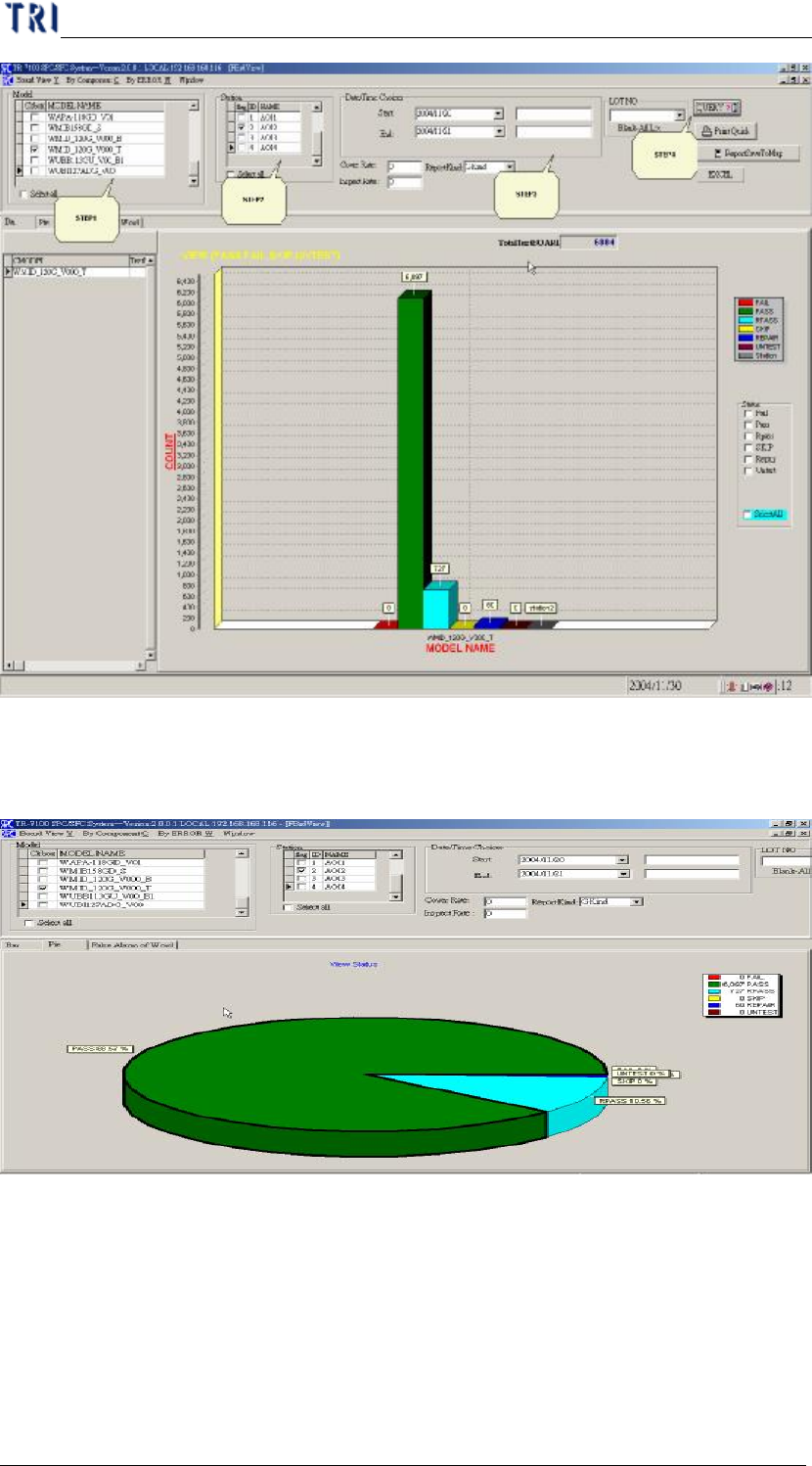Enable Pass status checkbox beside chart
812x1466 pixels.
click(x=750, y=426)
